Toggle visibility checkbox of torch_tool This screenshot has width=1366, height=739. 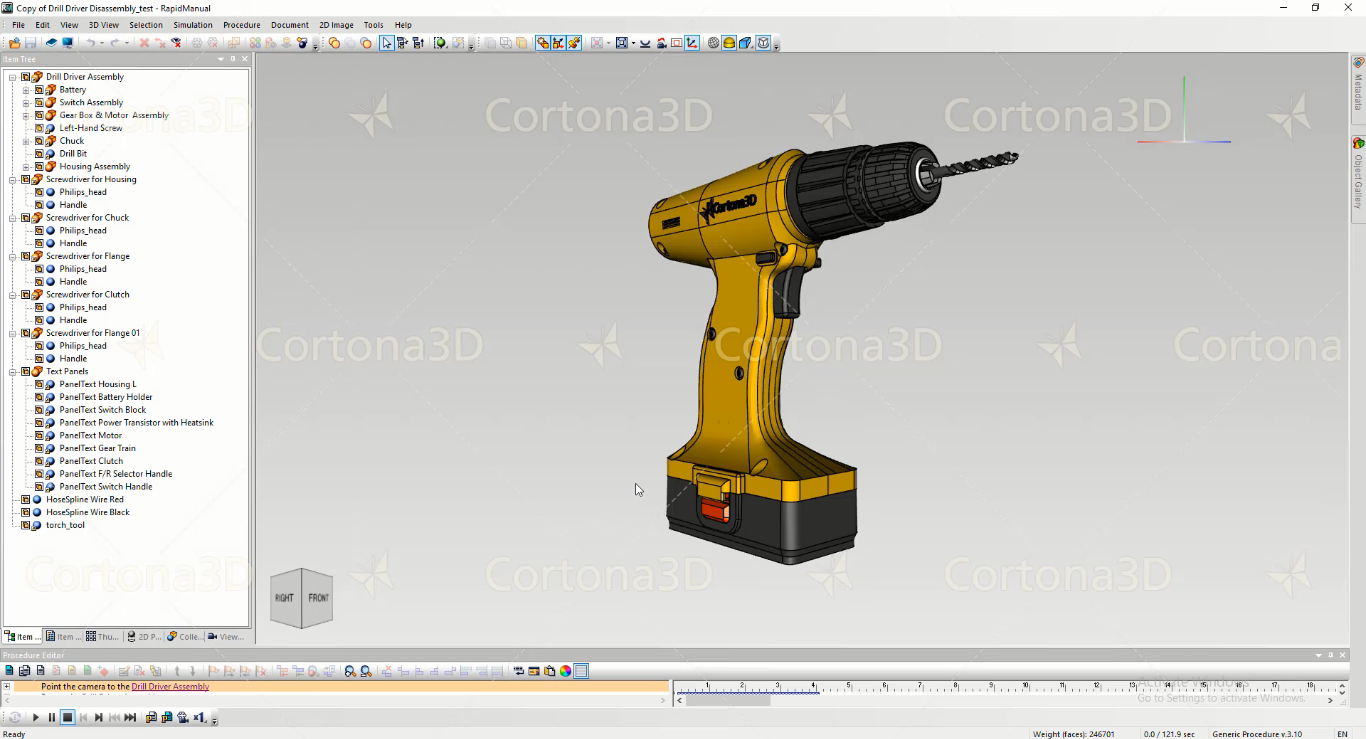[26, 525]
